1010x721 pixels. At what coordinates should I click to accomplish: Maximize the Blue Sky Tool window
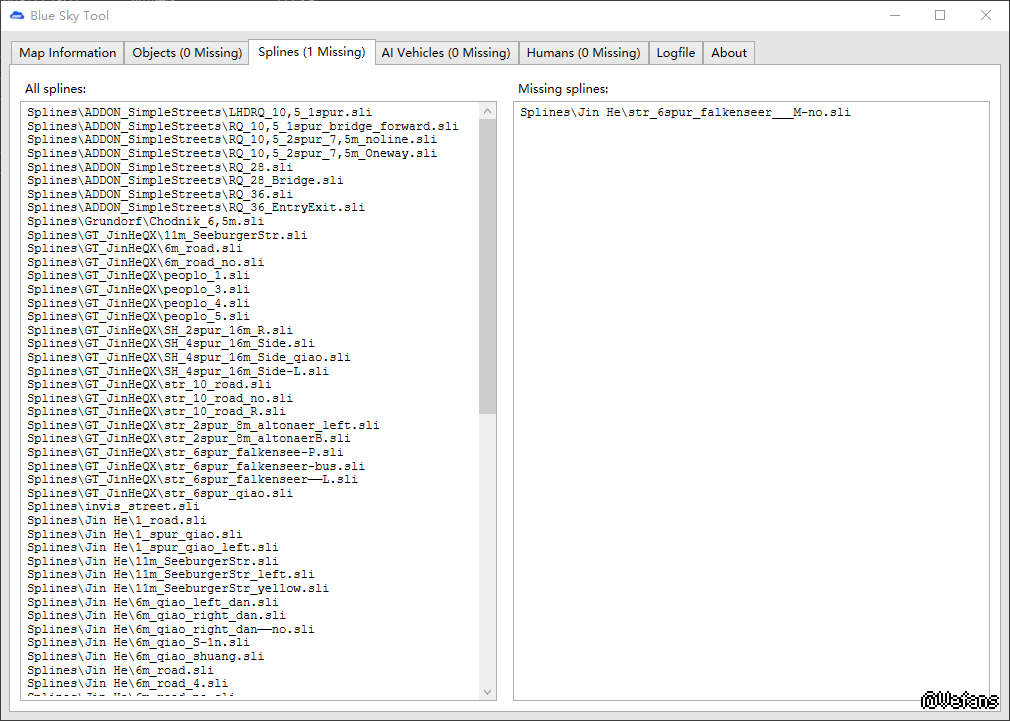point(940,15)
